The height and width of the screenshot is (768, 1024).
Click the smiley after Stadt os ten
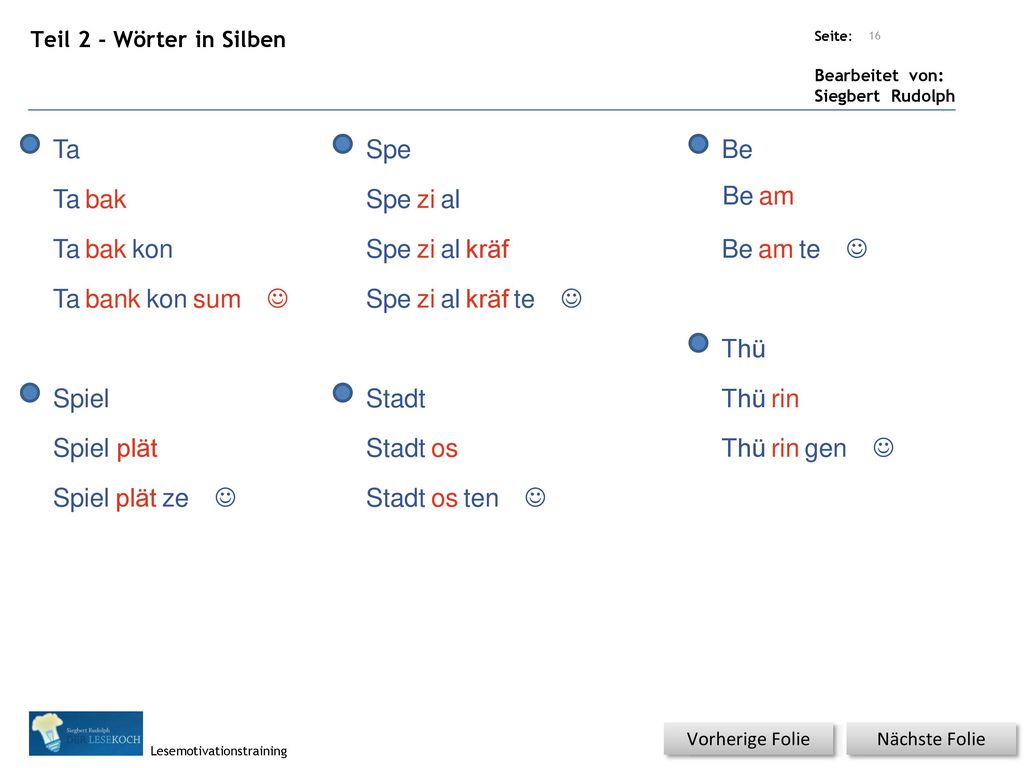click(536, 497)
